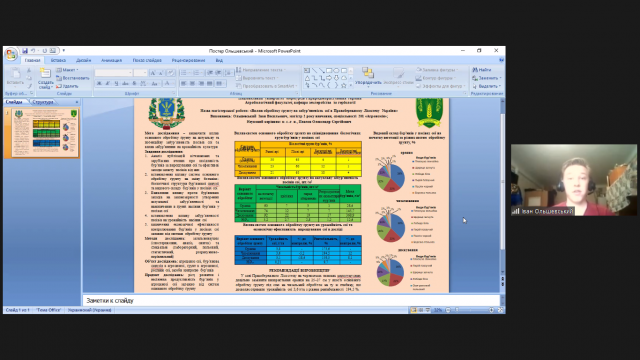Open the Главная ribbon tab
This screenshot has height=360, width=640.
point(32,60)
